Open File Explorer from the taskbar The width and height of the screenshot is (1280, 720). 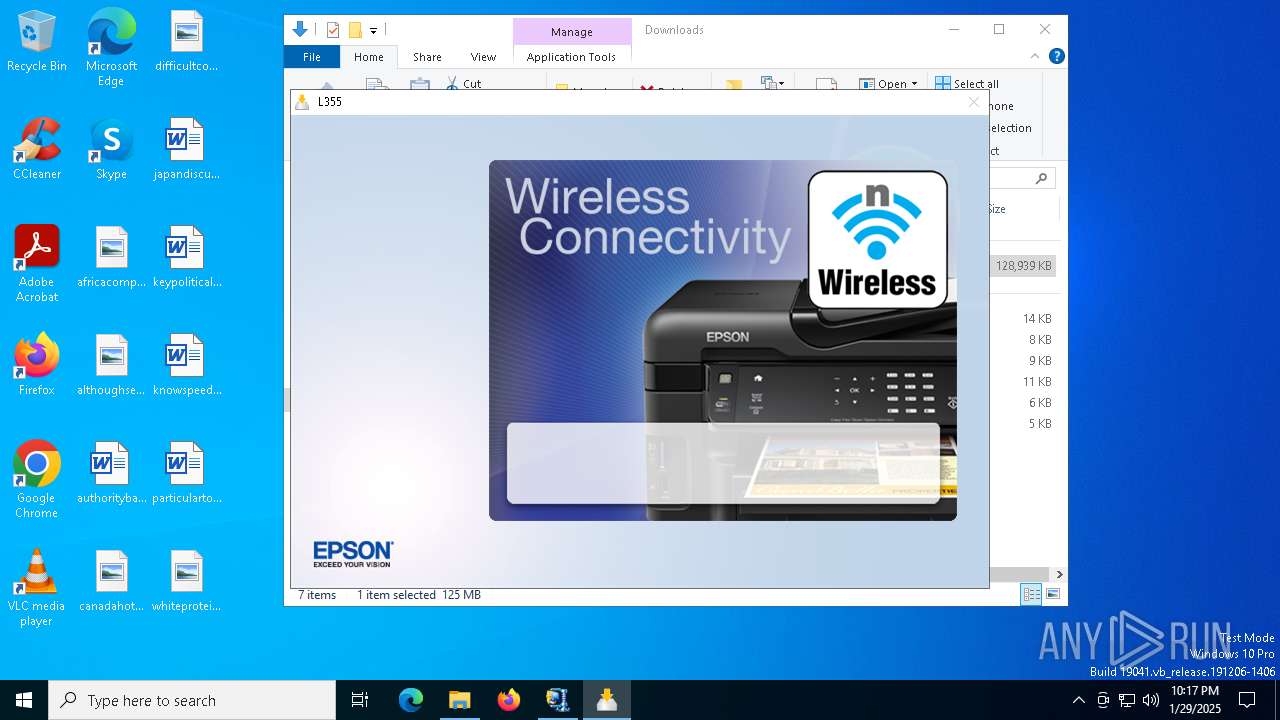tap(459, 700)
